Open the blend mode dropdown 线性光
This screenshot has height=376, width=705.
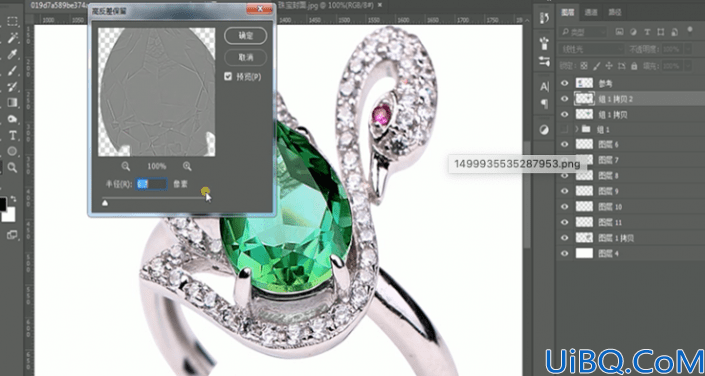[591, 49]
